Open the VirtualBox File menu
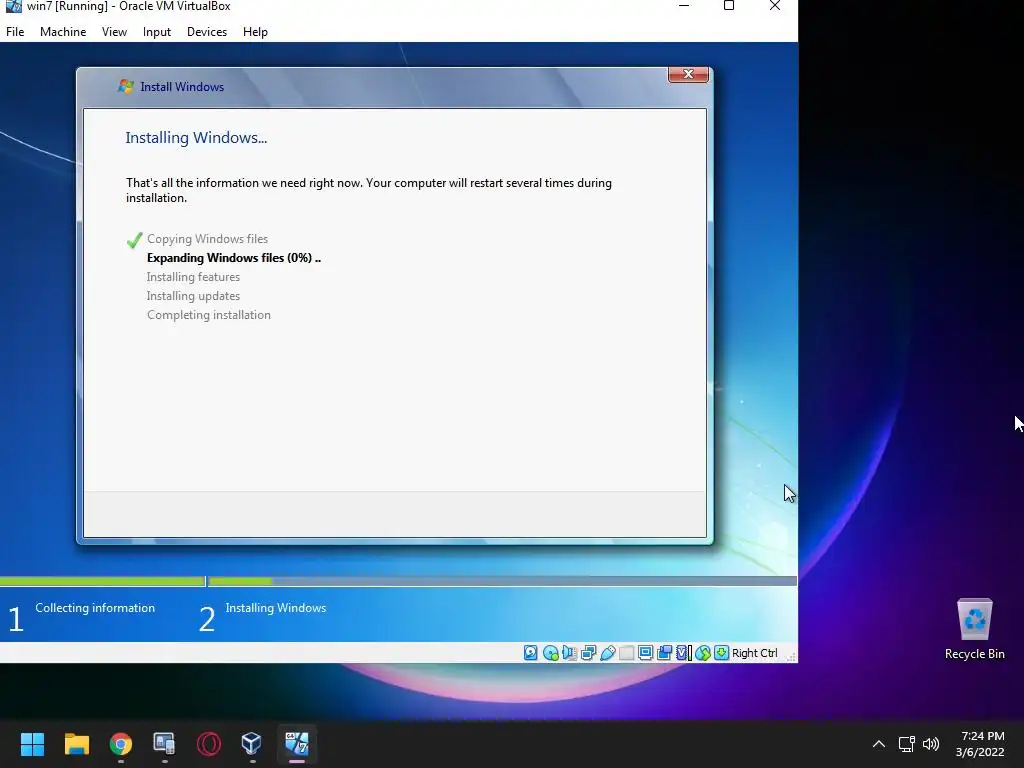 point(15,31)
